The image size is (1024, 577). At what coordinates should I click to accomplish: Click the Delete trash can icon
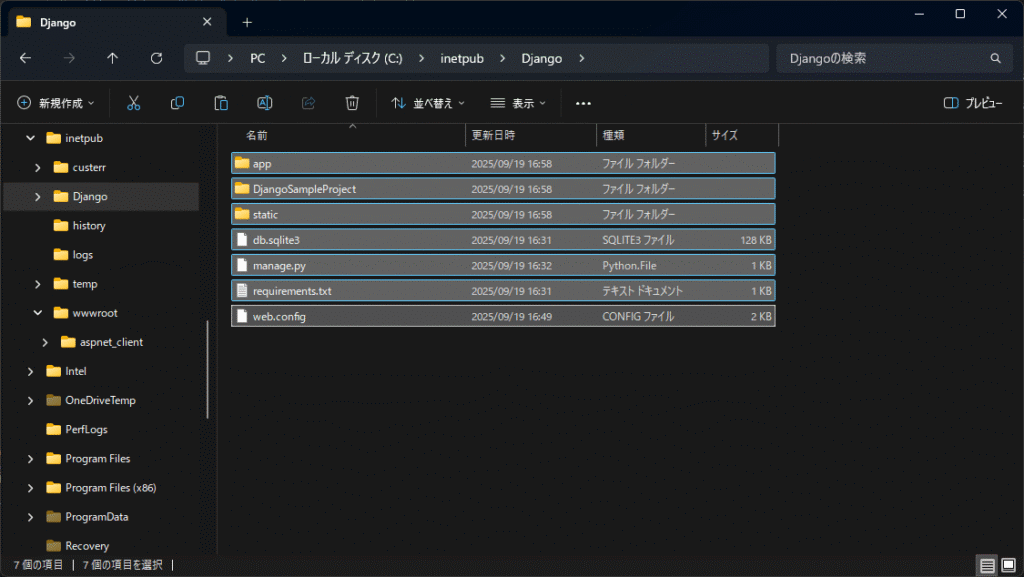coord(352,103)
